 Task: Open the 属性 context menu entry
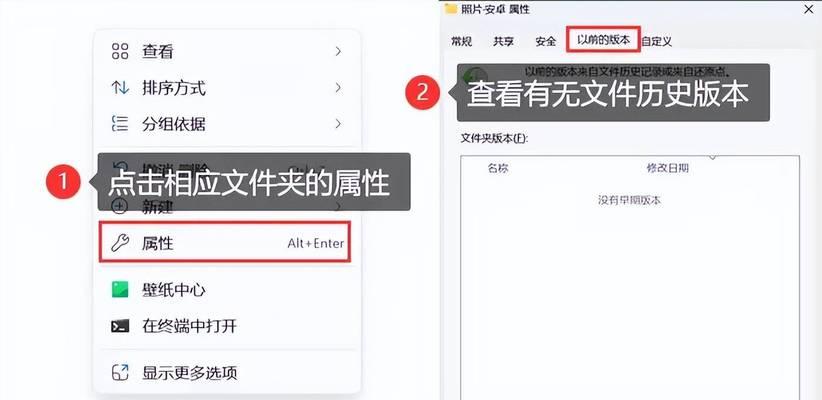[225, 243]
